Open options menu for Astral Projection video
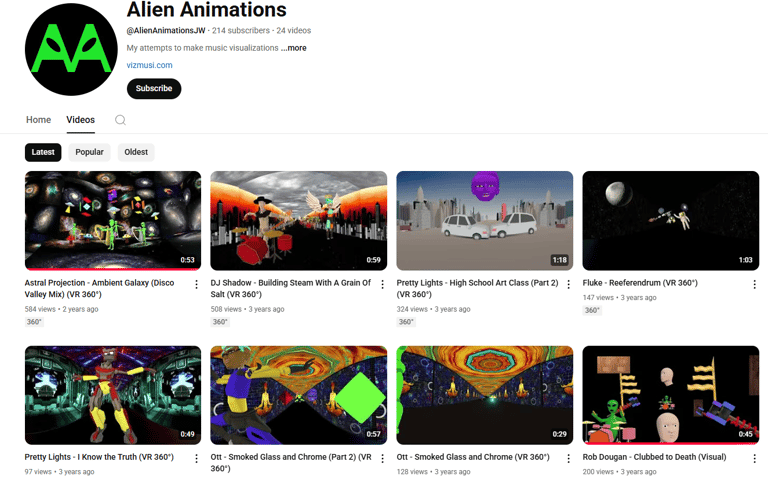 [x=196, y=284]
